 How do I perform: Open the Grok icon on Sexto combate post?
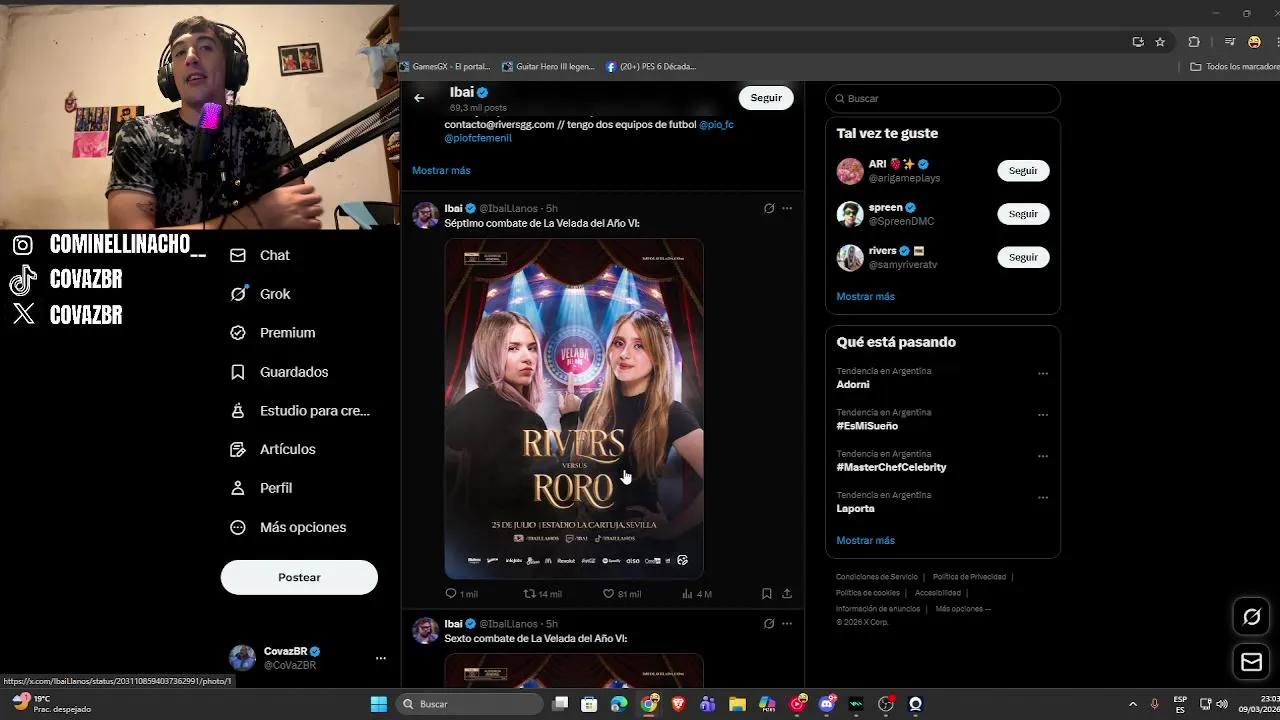click(769, 623)
